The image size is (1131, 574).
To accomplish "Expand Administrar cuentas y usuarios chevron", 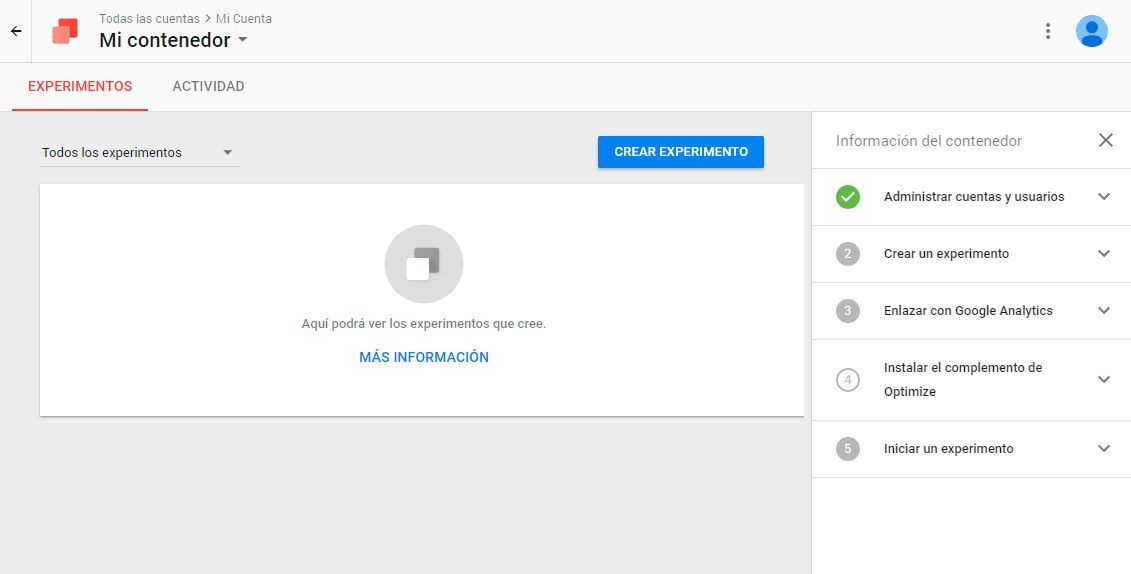I will 1104,197.
